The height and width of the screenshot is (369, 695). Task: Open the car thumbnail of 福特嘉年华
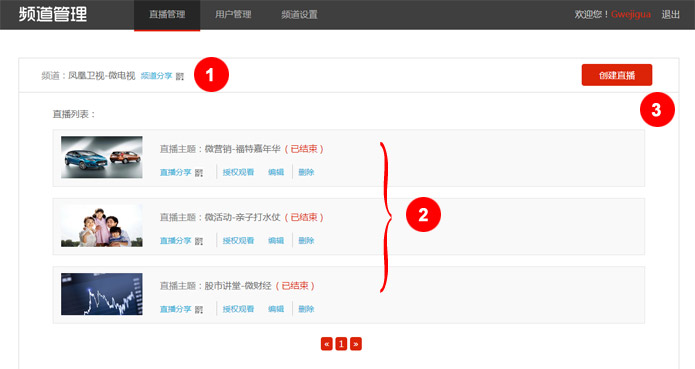(102, 157)
